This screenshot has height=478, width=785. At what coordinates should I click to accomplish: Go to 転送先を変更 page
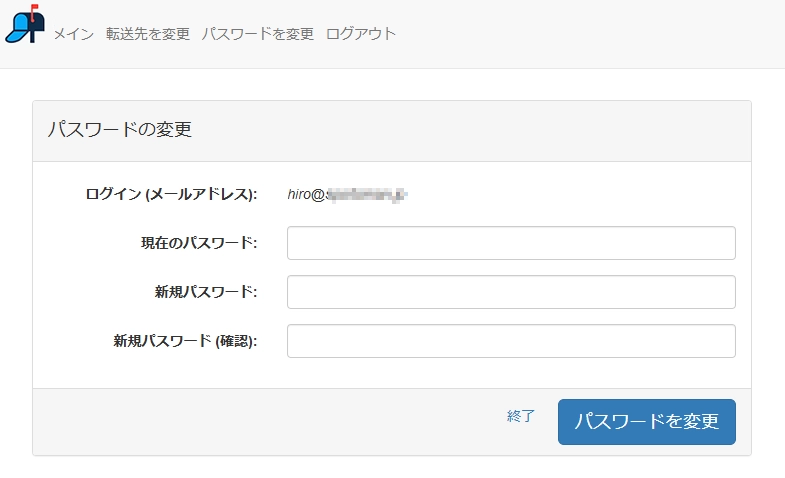(x=148, y=34)
